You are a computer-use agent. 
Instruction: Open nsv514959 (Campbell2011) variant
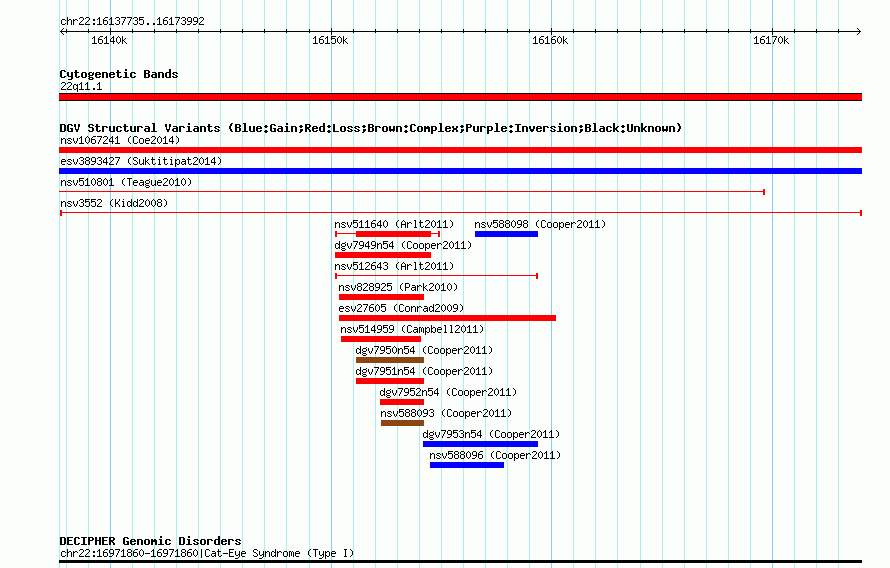pyautogui.click(x=412, y=329)
